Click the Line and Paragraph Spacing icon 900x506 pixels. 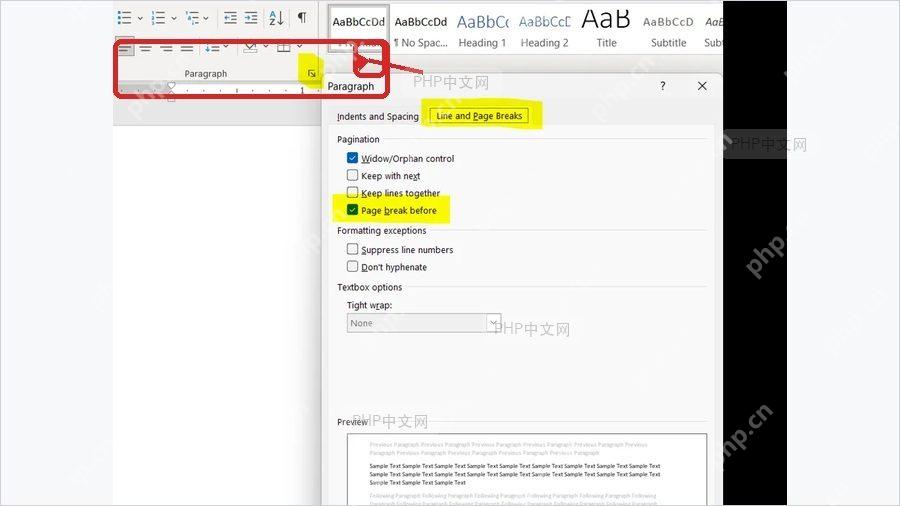212,48
